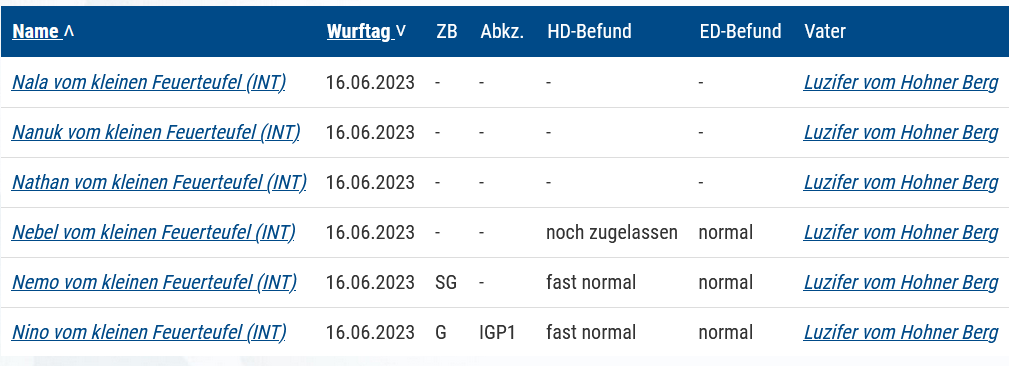The height and width of the screenshot is (366, 1009).
Task: Open Nemo vom kleinen Feuerteufel entry
Action: pos(154,282)
